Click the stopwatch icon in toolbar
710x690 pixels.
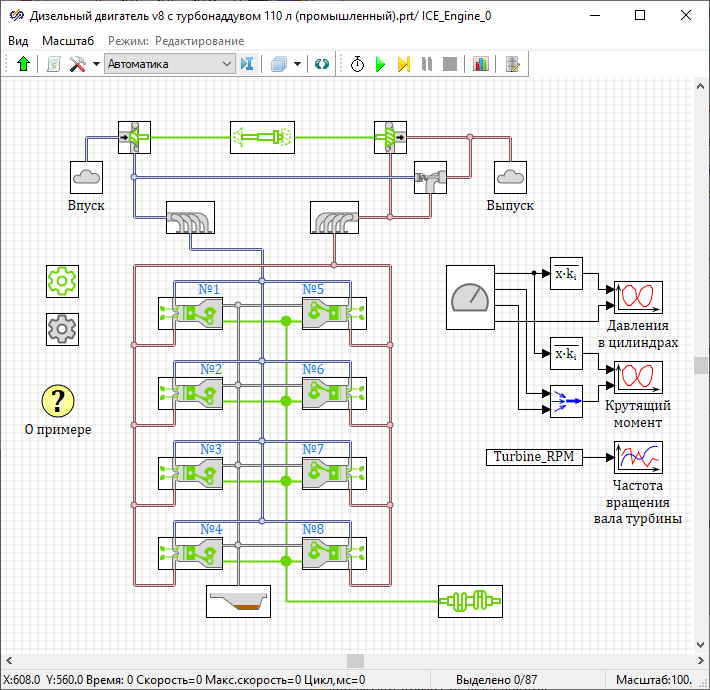358,64
